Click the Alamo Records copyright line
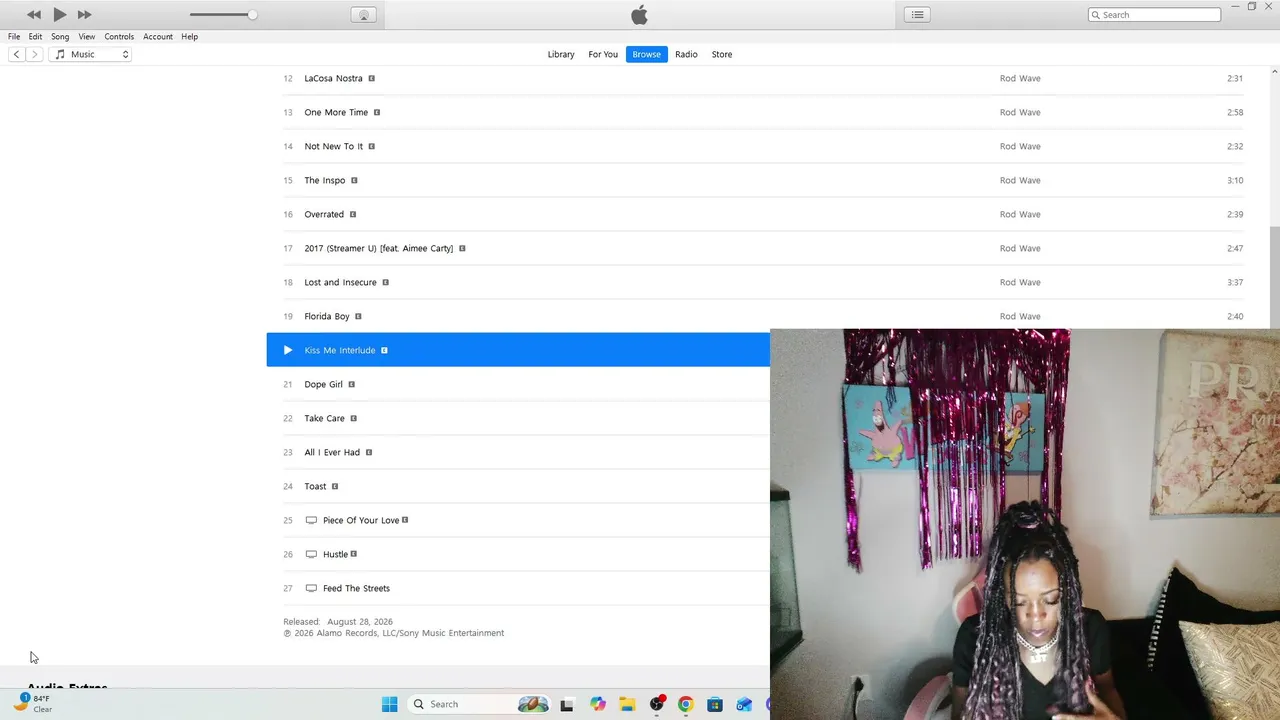This screenshot has height=720, width=1280. [x=394, y=633]
